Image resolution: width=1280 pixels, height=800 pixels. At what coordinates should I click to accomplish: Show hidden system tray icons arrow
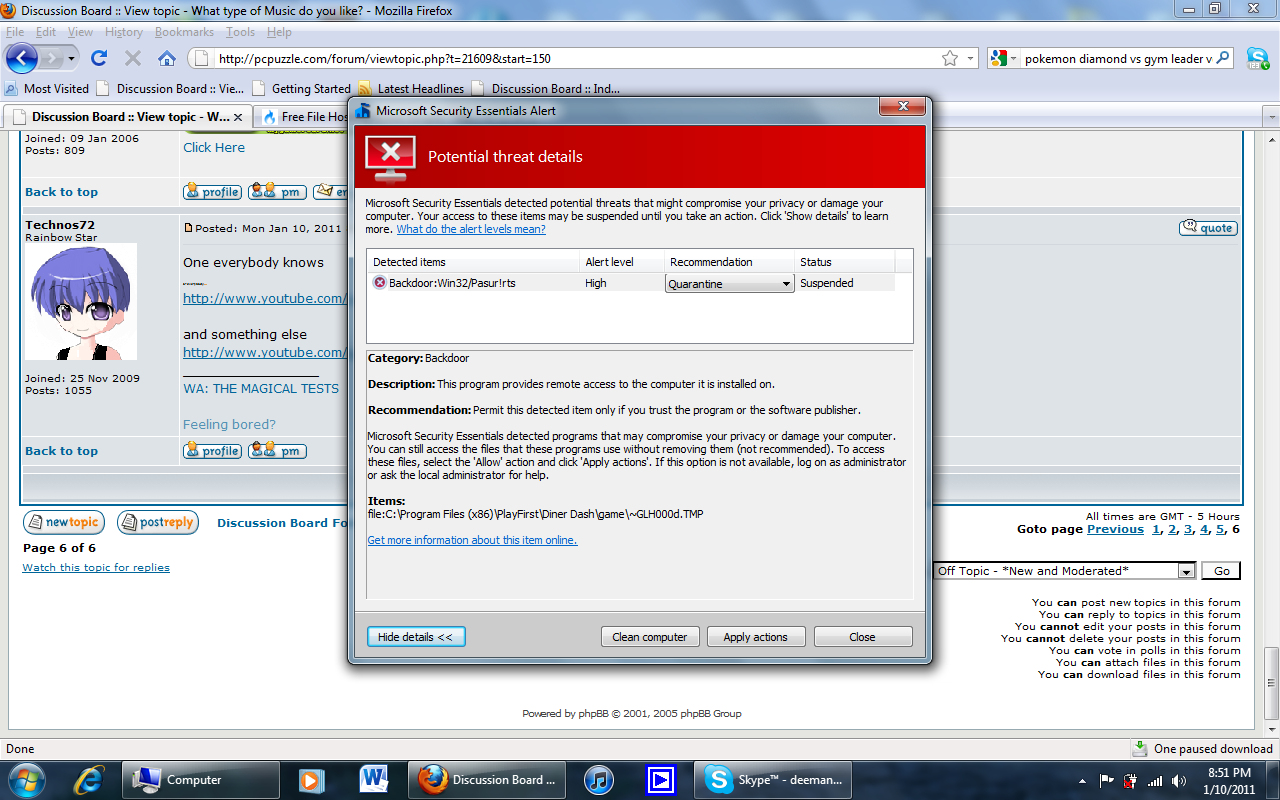1084,780
